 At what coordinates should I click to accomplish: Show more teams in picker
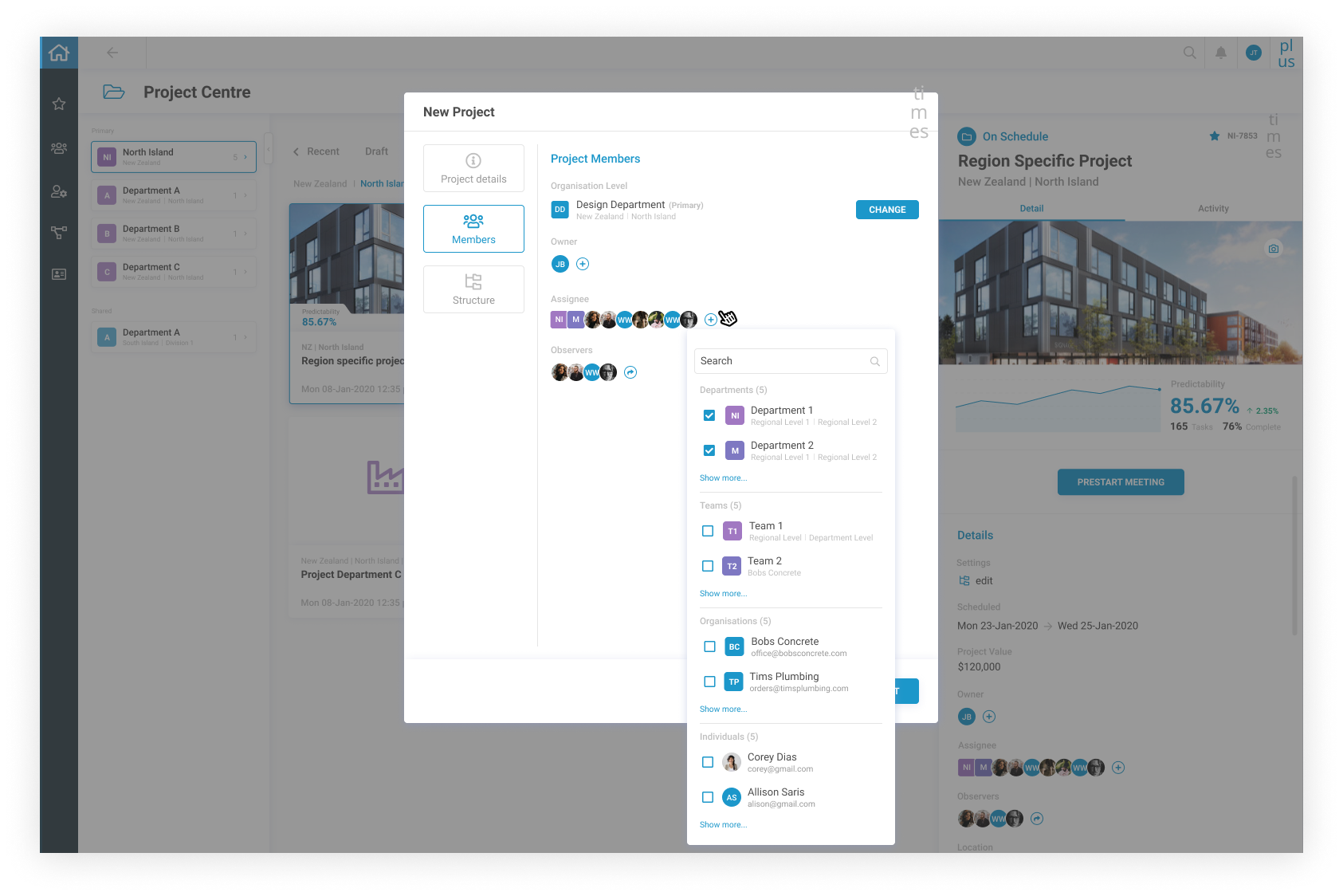[723, 594]
